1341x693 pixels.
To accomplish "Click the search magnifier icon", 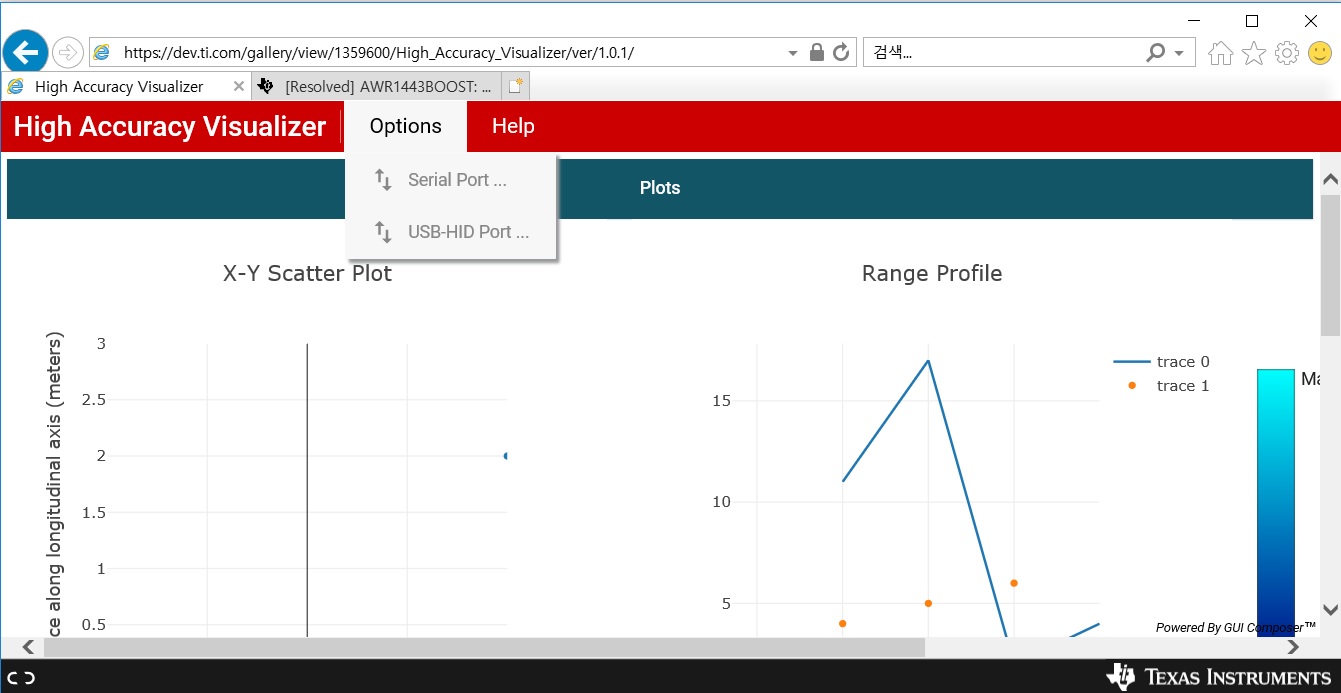I will [x=1156, y=52].
